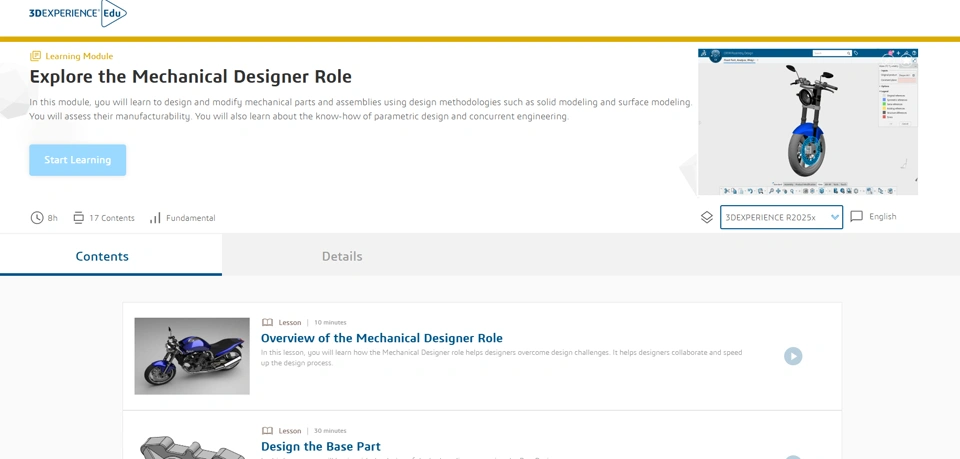The width and height of the screenshot is (960, 459).
Task: Click the Learning Module label
Action: [x=79, y=56]
